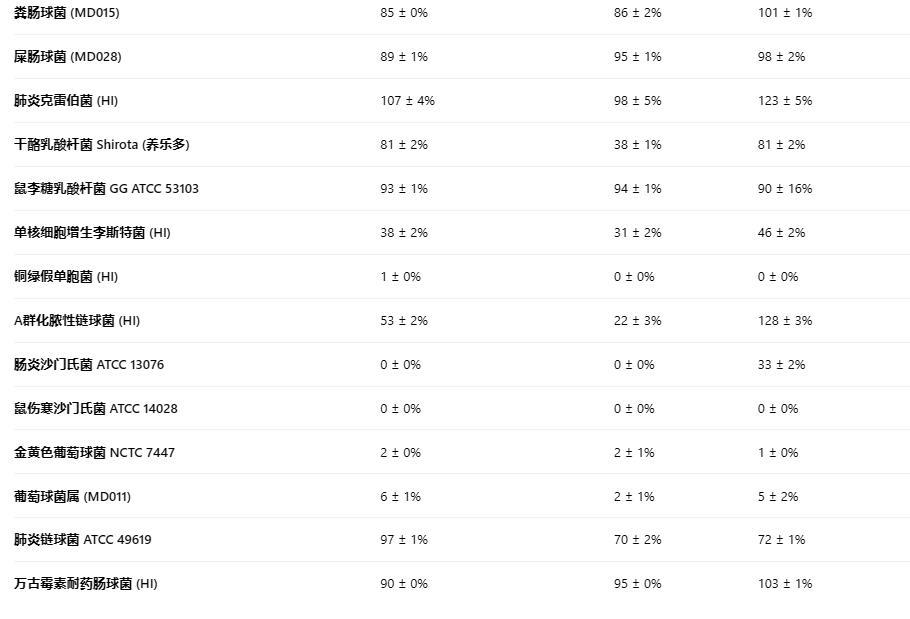The width and height of the screenshot is (910, 619).
Task: Select the 103 ± 1% cell
Action: [784, 584]
